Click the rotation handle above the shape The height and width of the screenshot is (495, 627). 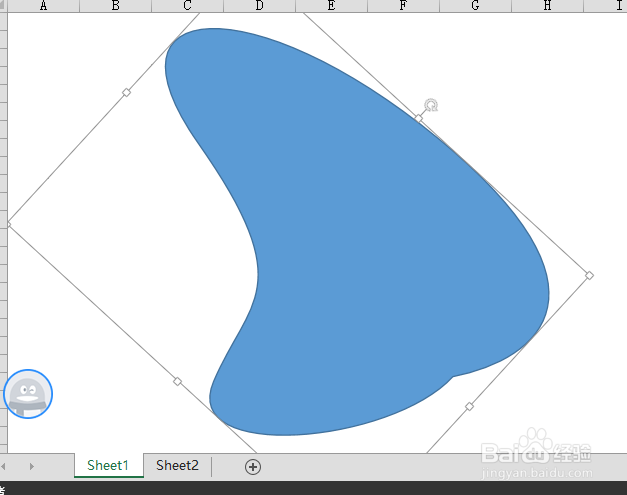click(x=431, y=106)
